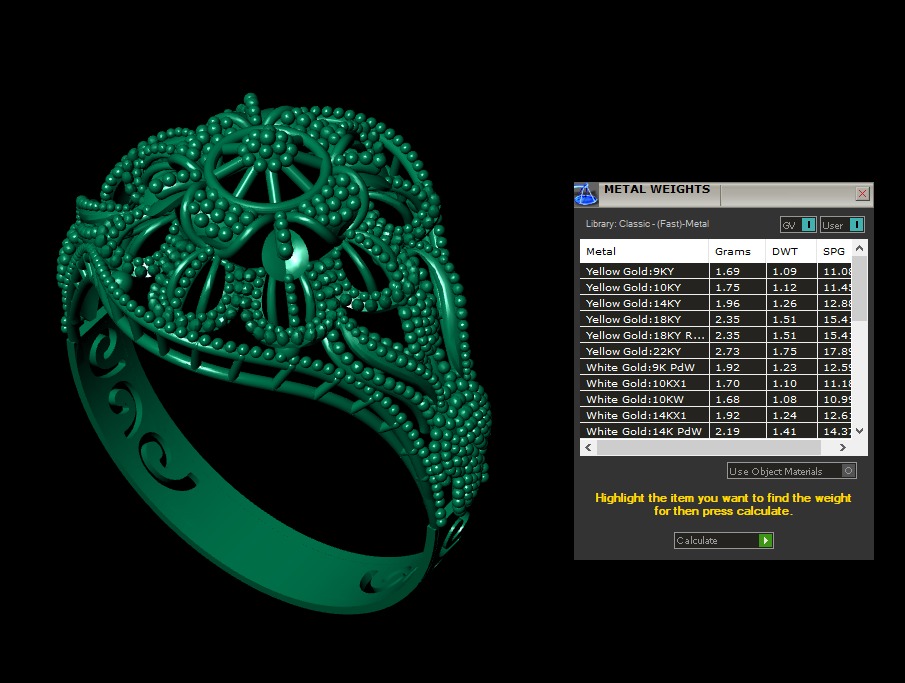
Task: Click the 2.73 grams cell
Action: click(x=738, y=351)
